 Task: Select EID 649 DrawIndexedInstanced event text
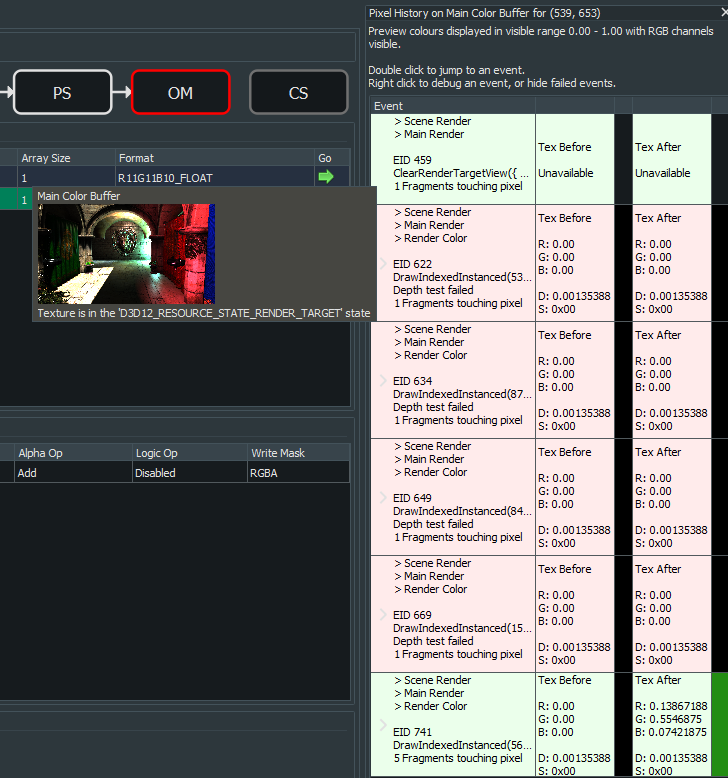tap(462, 511)
